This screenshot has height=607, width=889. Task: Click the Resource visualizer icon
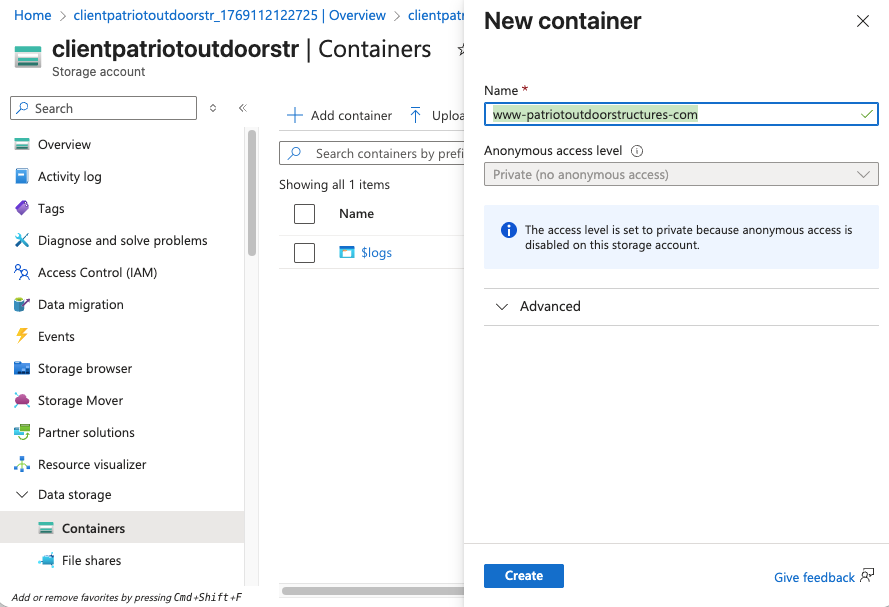pos(22,464)
